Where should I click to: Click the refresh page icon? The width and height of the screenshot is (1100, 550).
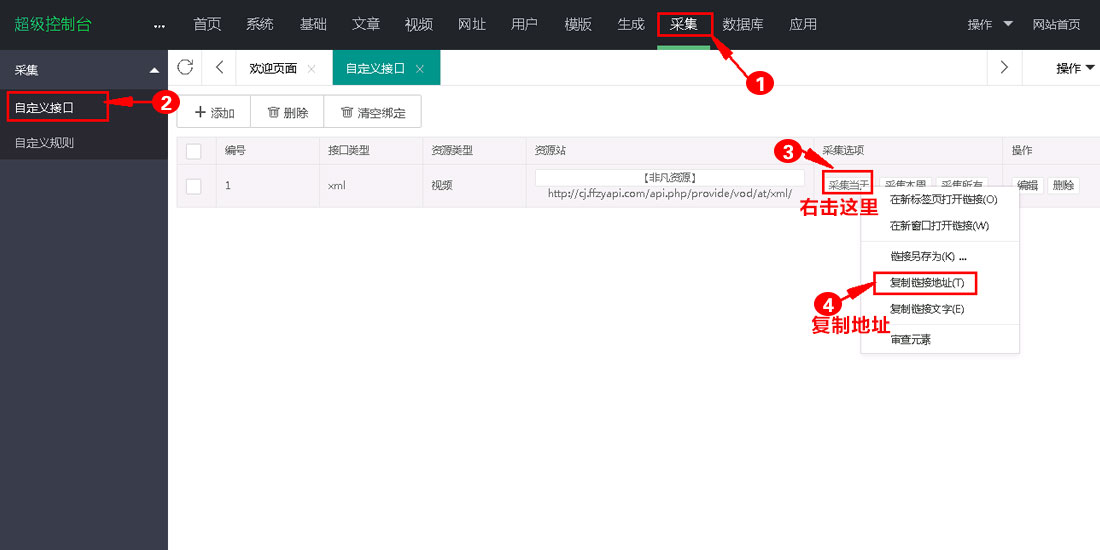click(x=185, y=67)
